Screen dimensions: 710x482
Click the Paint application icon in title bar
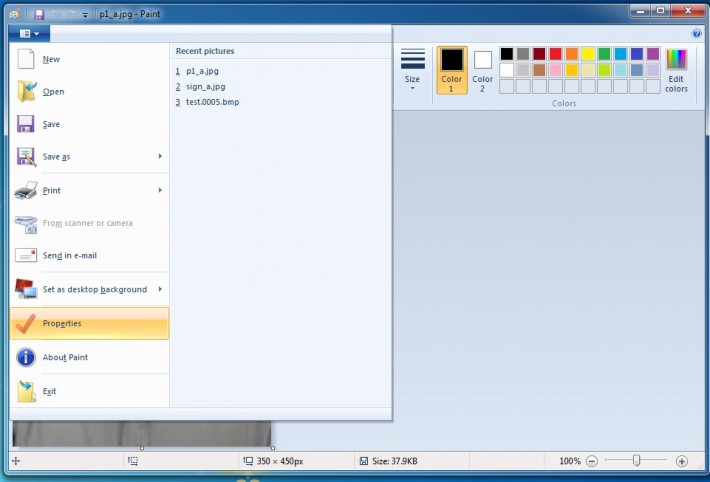point(14,14)
